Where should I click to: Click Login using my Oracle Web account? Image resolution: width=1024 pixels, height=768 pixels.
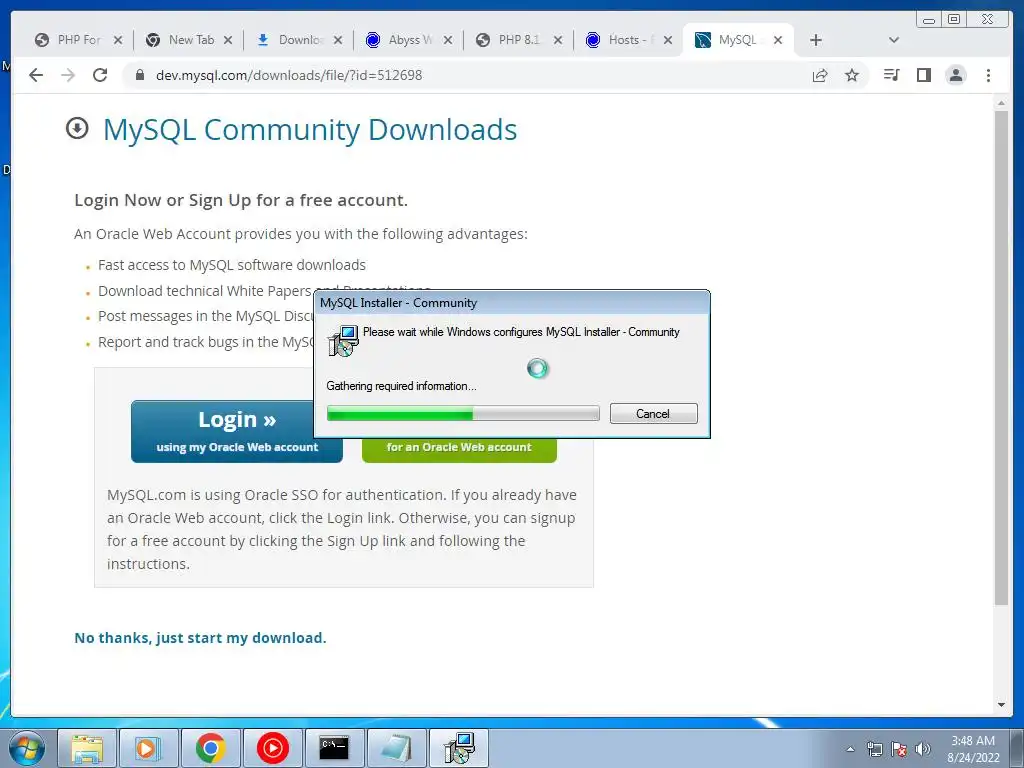(x=236, y=431)
